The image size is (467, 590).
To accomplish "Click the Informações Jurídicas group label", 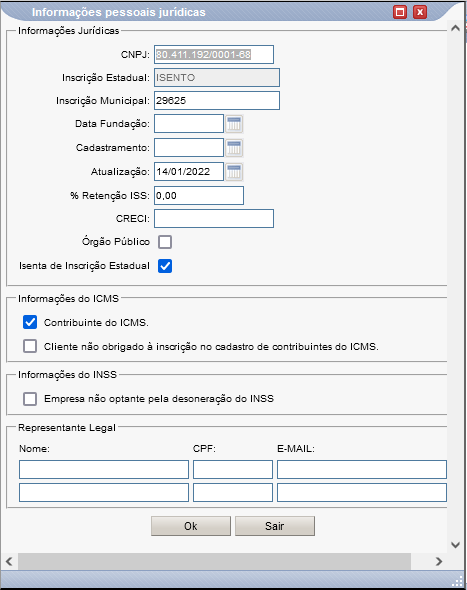I will 68,31.
